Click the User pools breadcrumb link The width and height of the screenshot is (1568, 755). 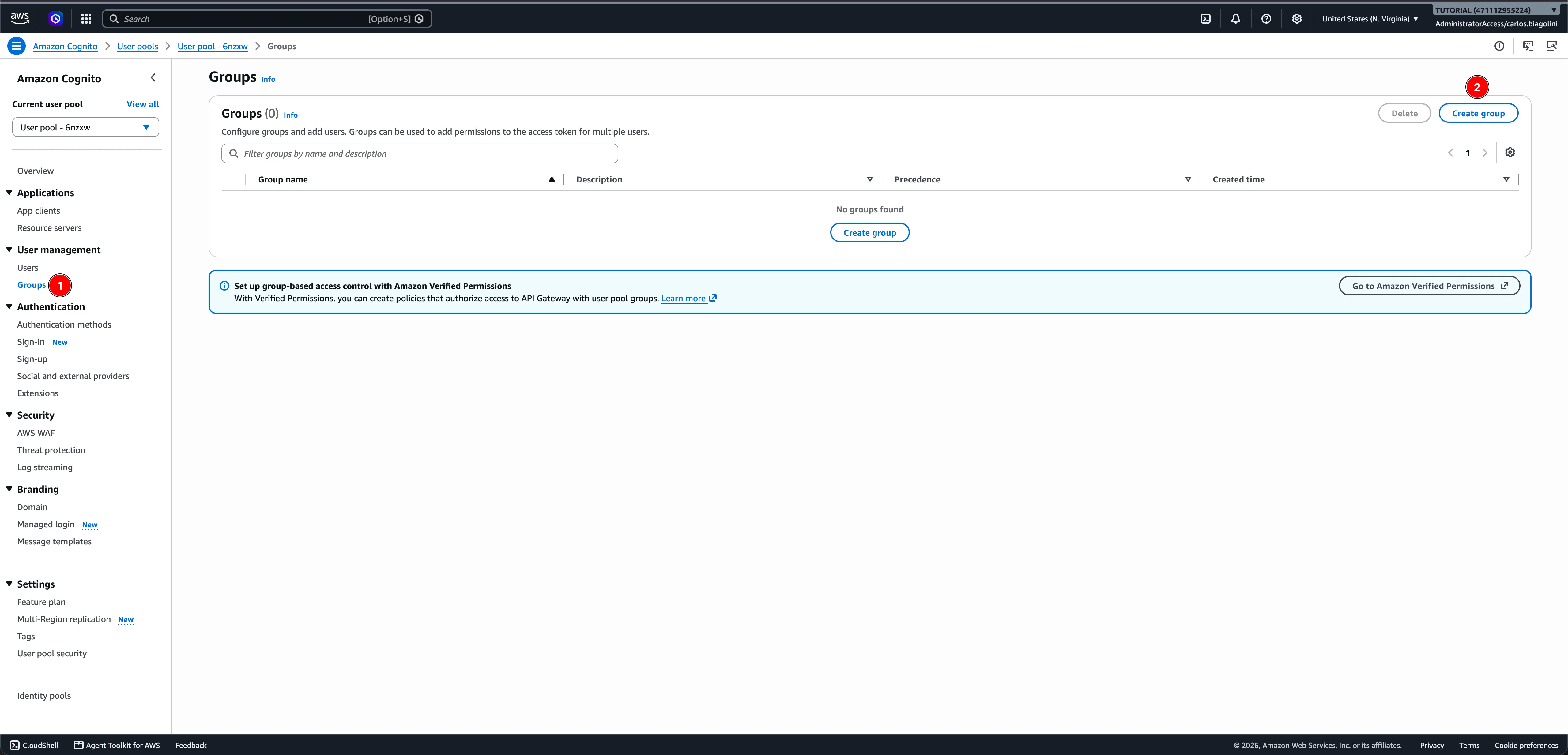(x=138, y=46)
